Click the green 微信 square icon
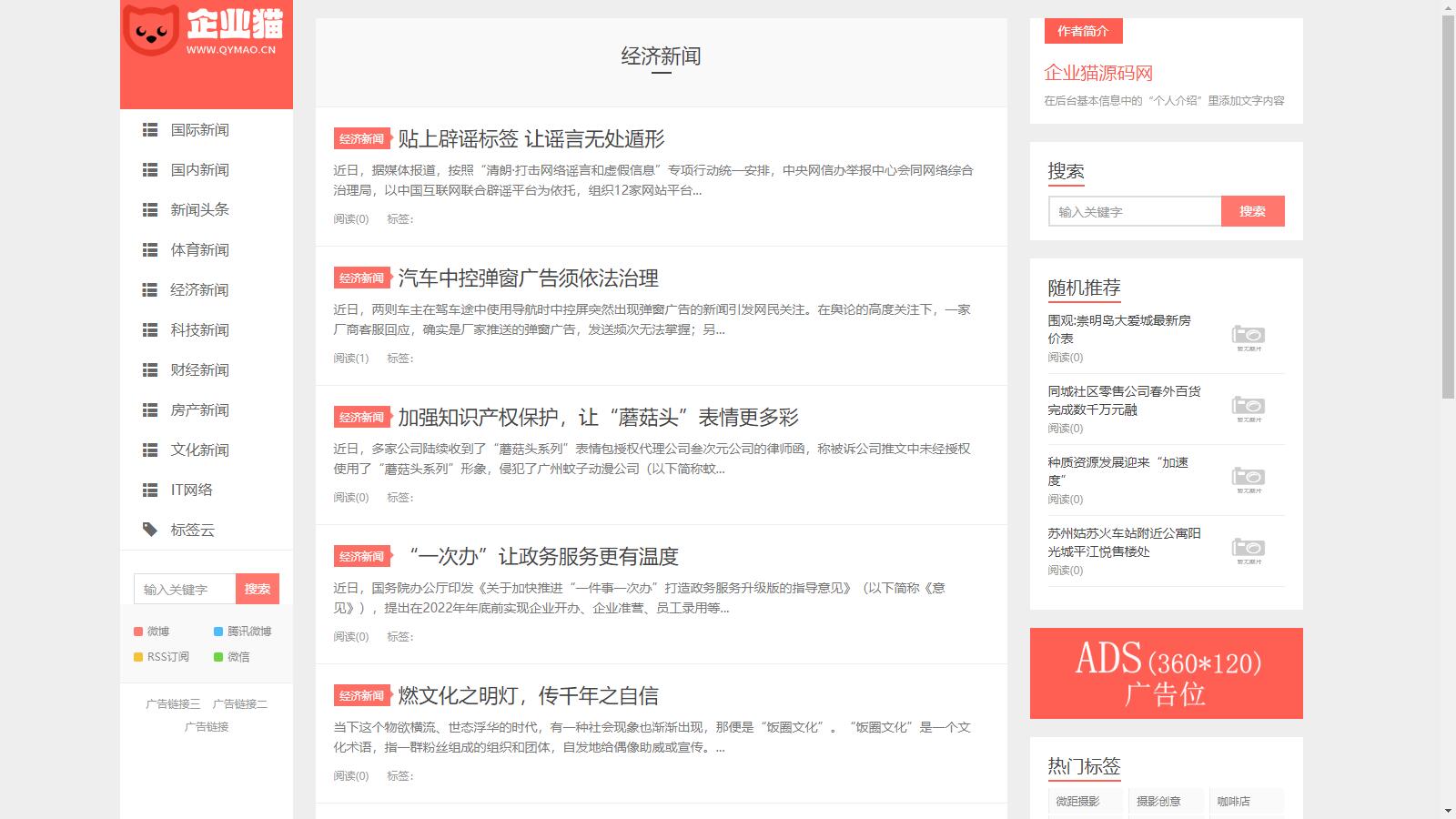Viewport: 1456px width, 819px height. coord(218,657)
